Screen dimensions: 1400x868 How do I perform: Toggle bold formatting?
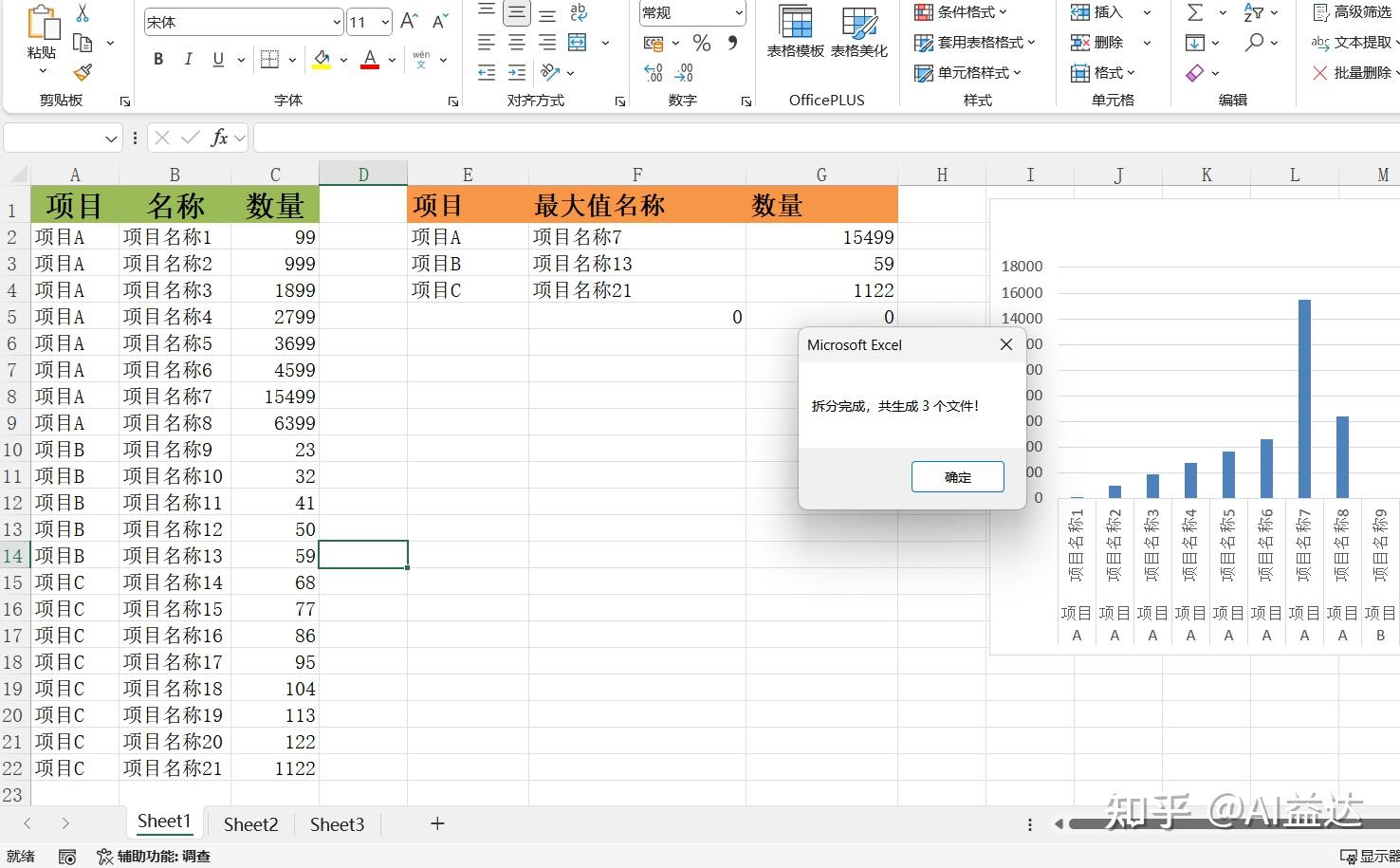[x=157, y=59]
